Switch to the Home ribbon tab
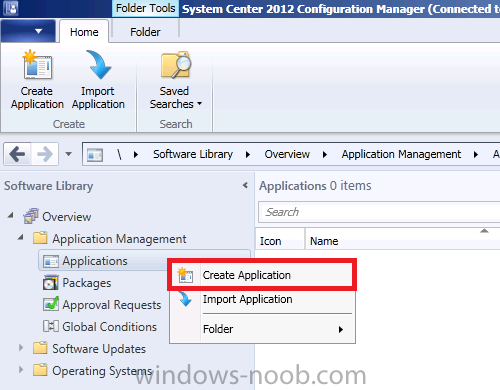The width and height of the screenshot is (500, 390). tap(84, 32)
